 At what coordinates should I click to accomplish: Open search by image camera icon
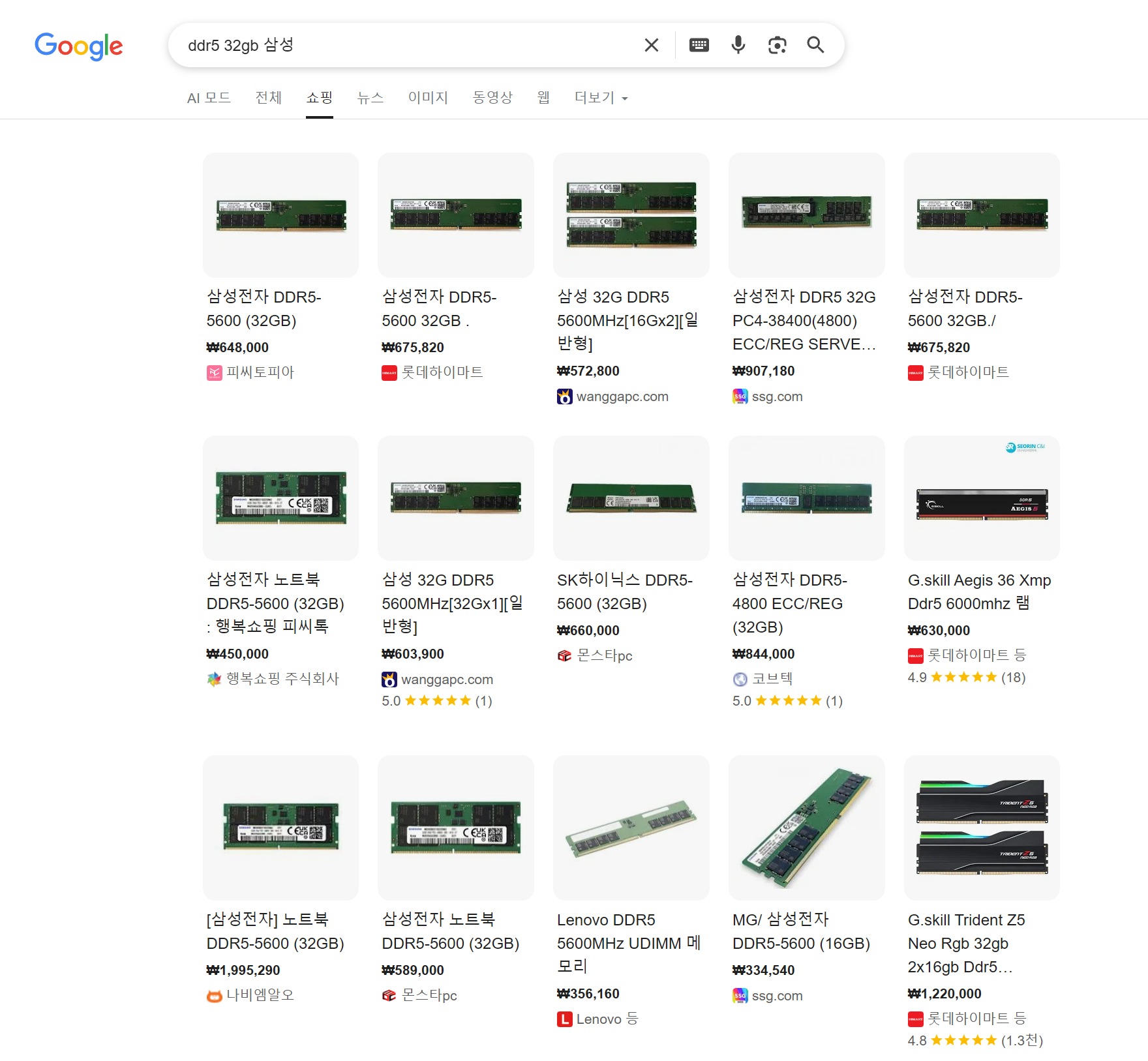(x=777, y=45)
